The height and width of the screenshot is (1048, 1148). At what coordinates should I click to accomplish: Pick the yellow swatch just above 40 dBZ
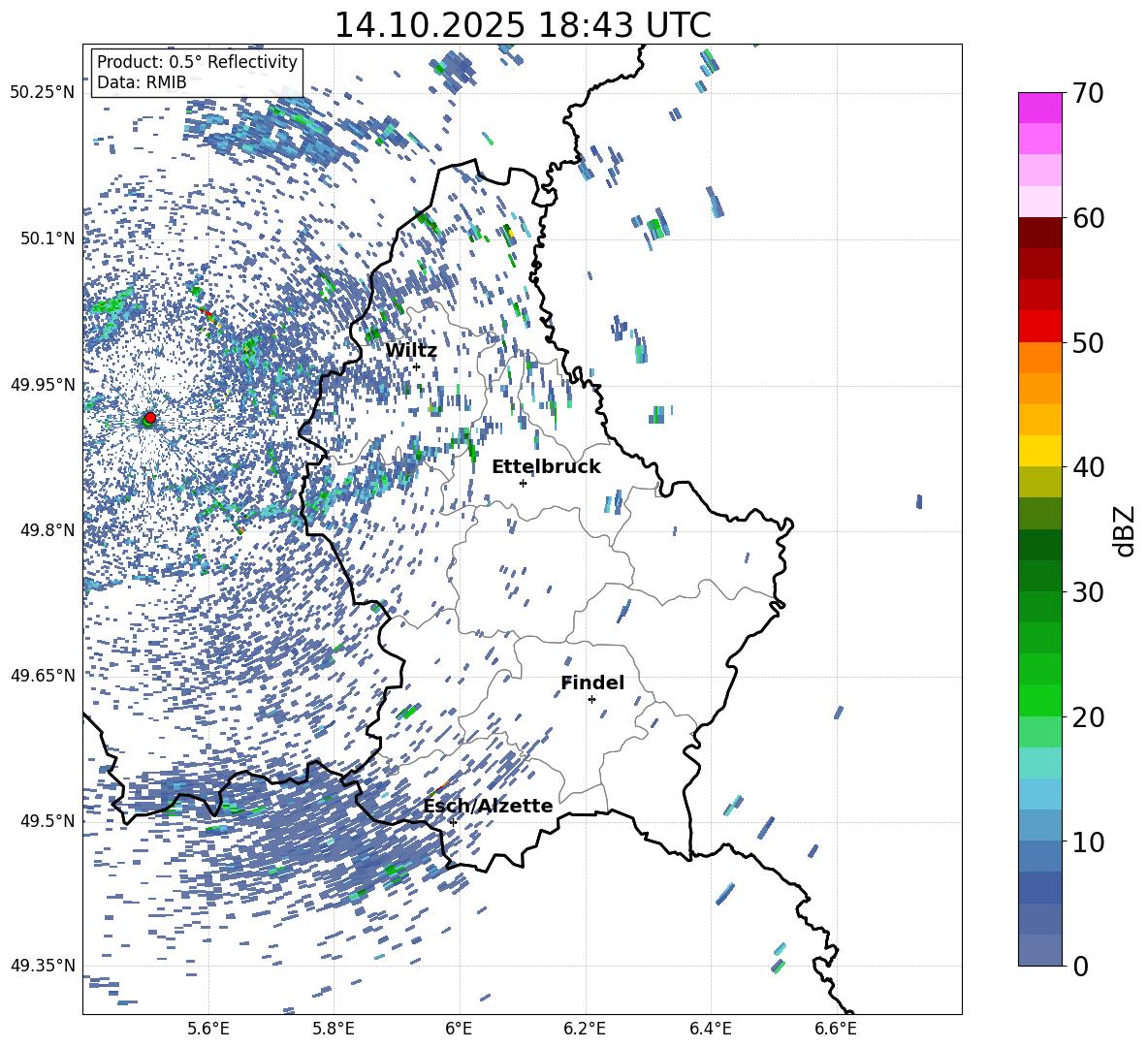click(x=1040, y=451)
